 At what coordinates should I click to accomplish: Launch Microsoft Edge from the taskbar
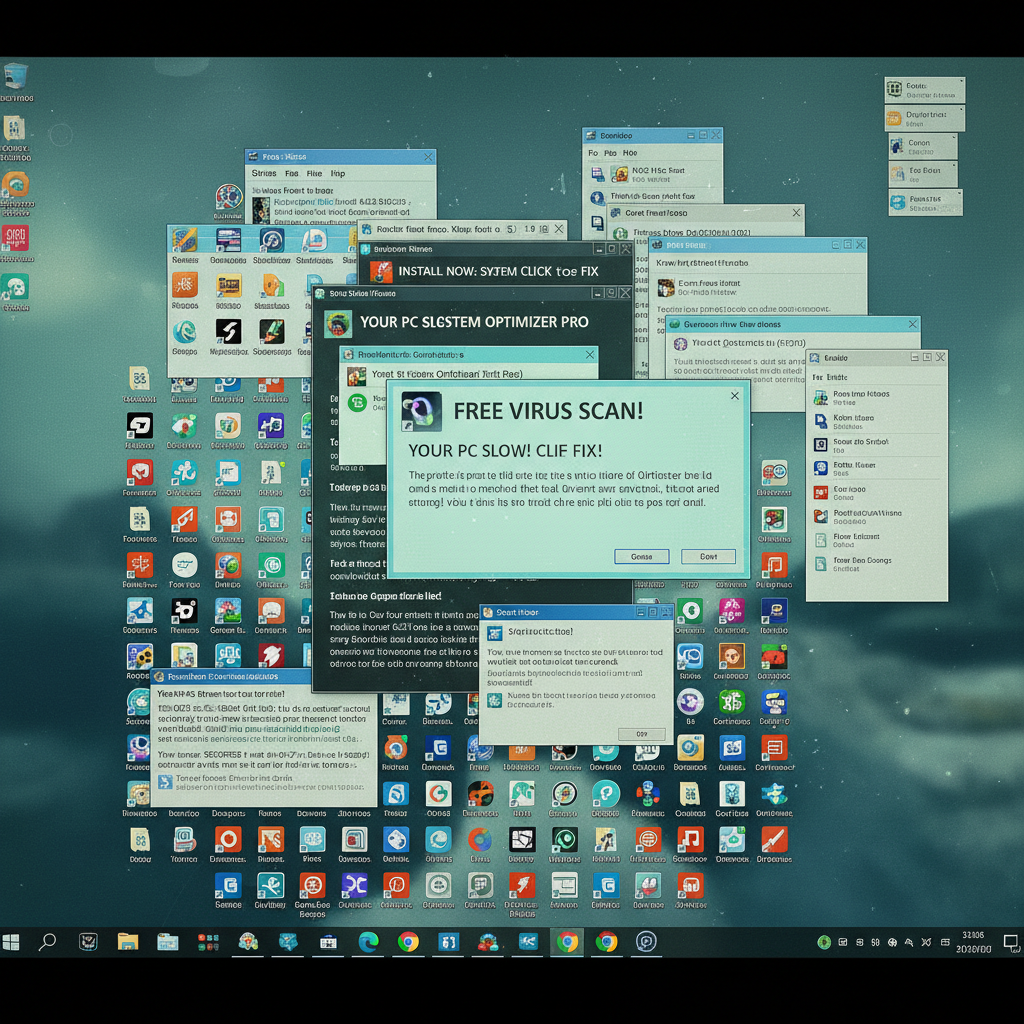pyautogui.click(x=368, y=942)
